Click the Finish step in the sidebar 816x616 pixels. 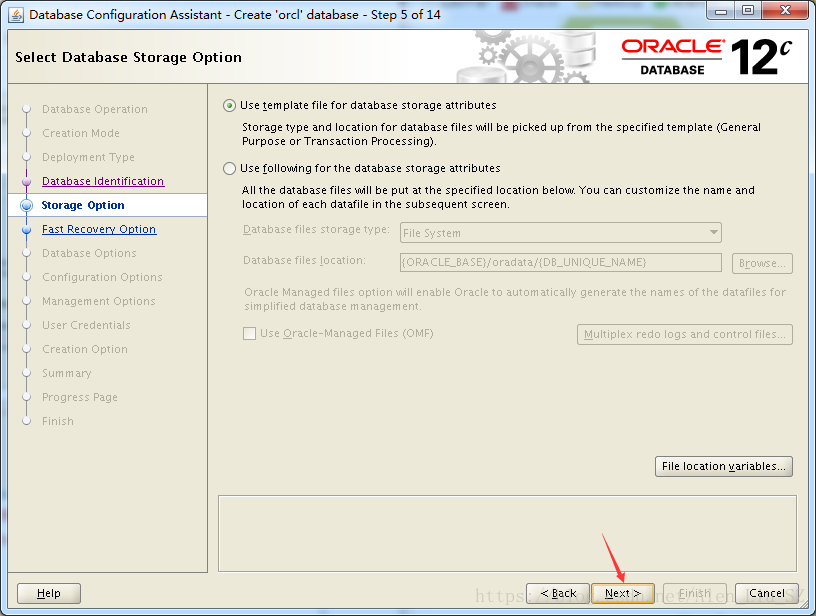point(58,421)
